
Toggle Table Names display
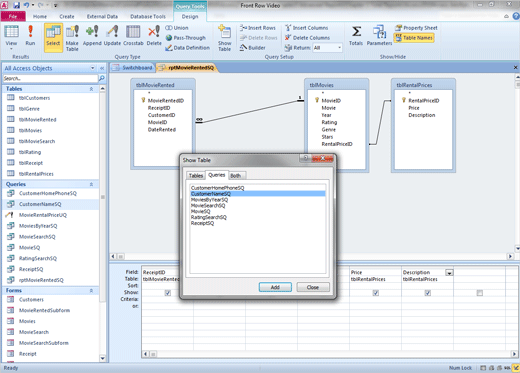point(414,38)
